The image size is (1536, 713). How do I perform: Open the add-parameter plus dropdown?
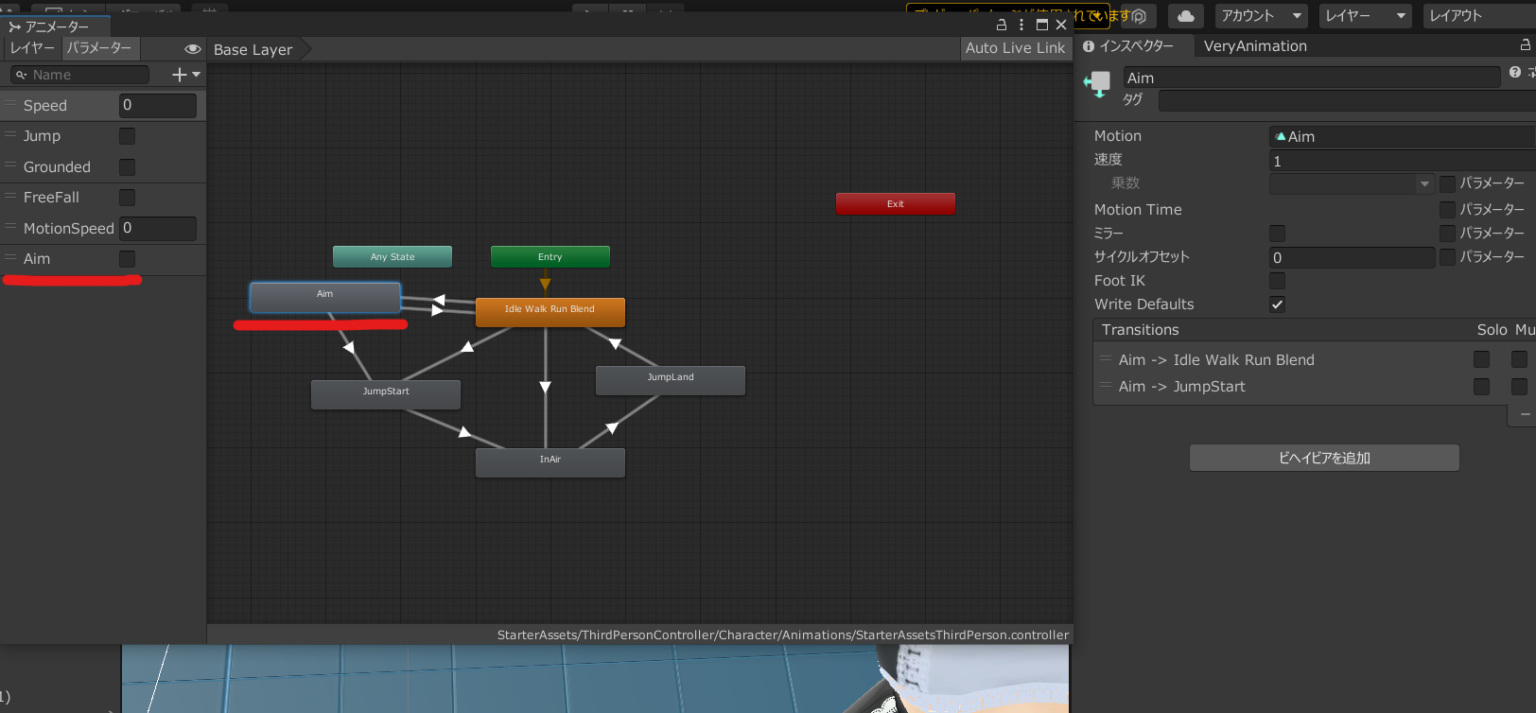coord(180,74)
